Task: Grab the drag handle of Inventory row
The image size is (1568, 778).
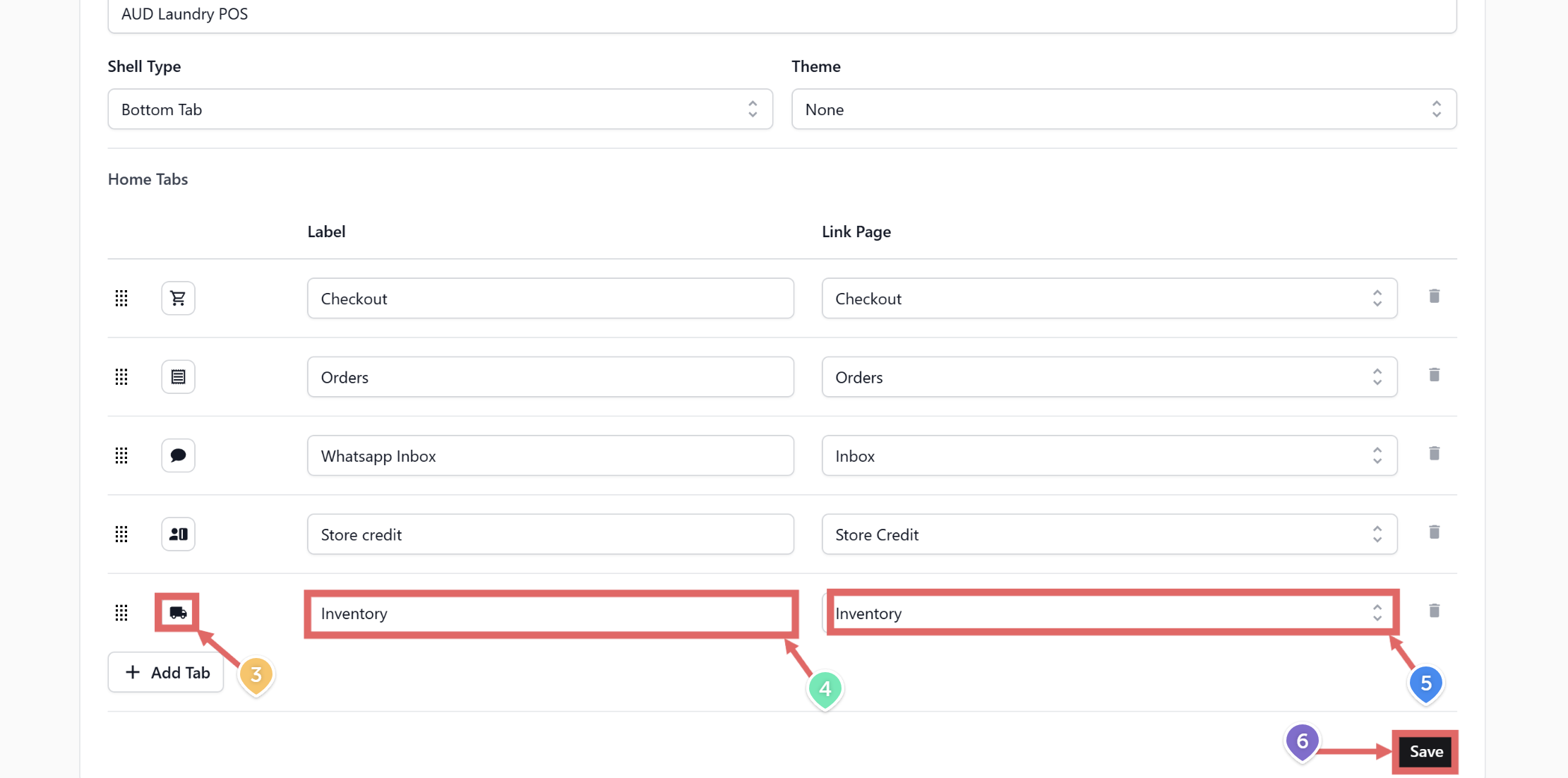Action: click(x=121, y=613)
